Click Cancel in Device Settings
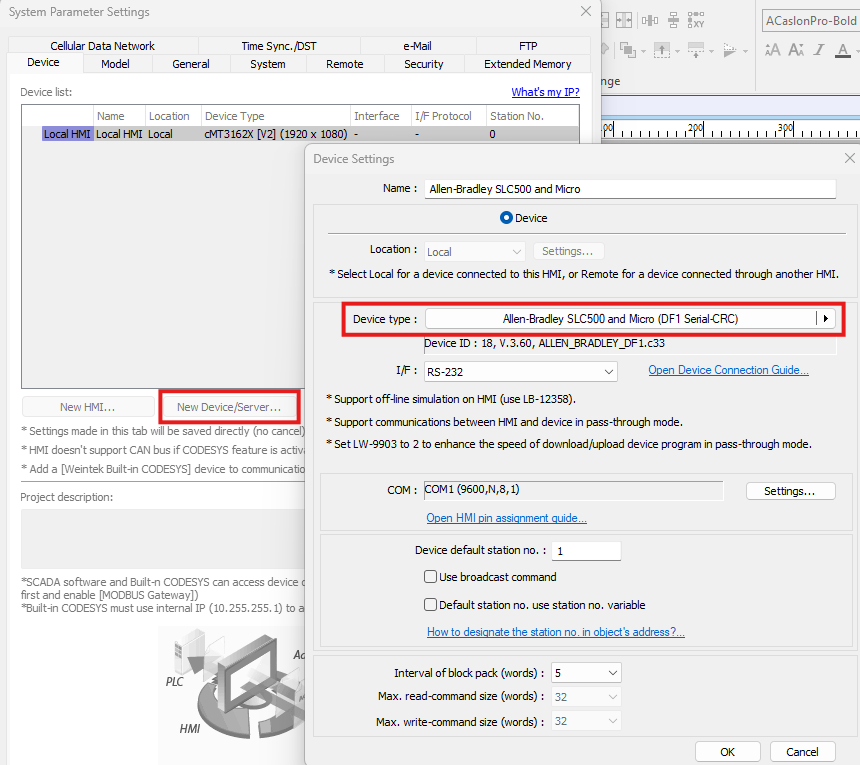The width and height of the screenshot is (860, 765). (x=802, y=752)
